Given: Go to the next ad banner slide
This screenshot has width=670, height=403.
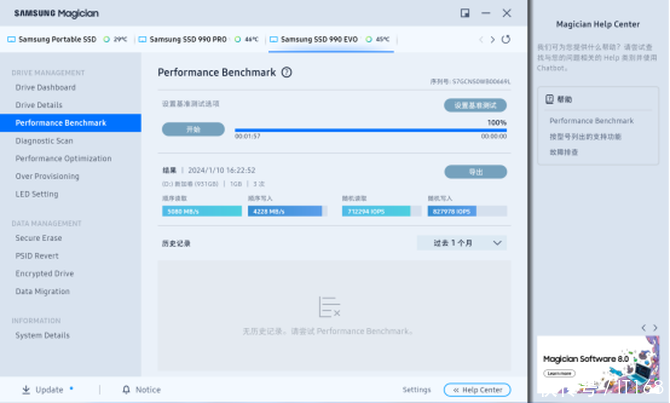Looking at the screenshot, I should pyautogui.click(x=654, y=328).
